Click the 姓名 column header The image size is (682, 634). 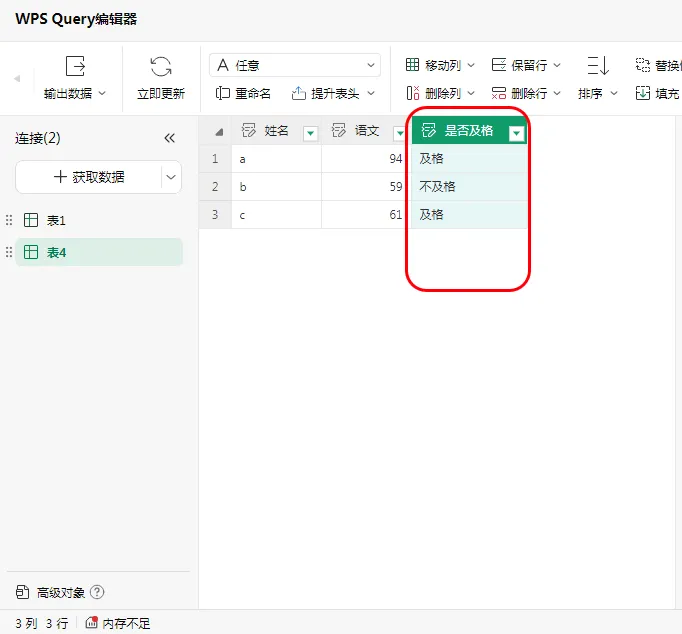(276, 130)
